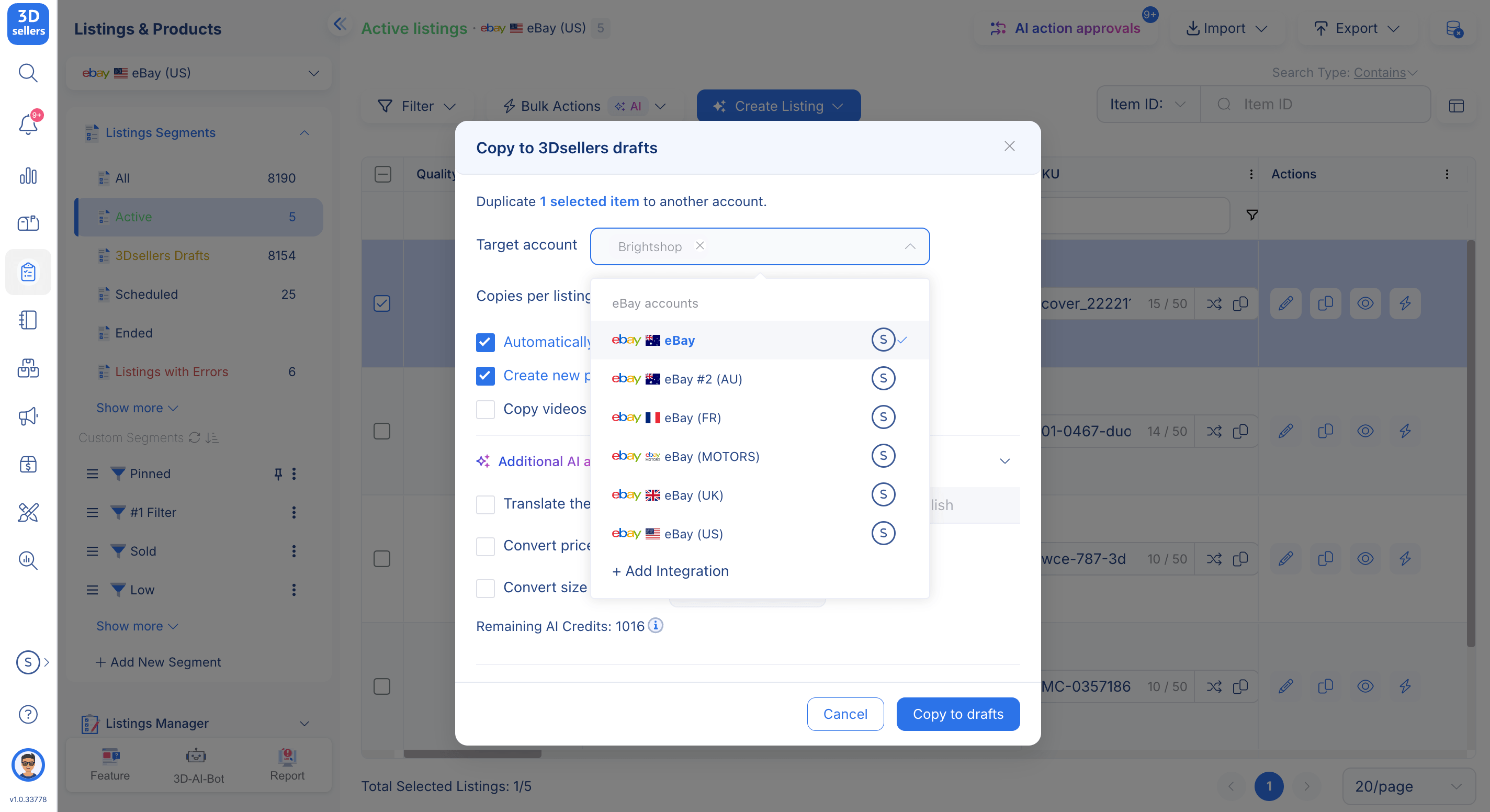1490x812 pixels.
Task: Enable the Copy videos checkbox
Action: (486, 410)
